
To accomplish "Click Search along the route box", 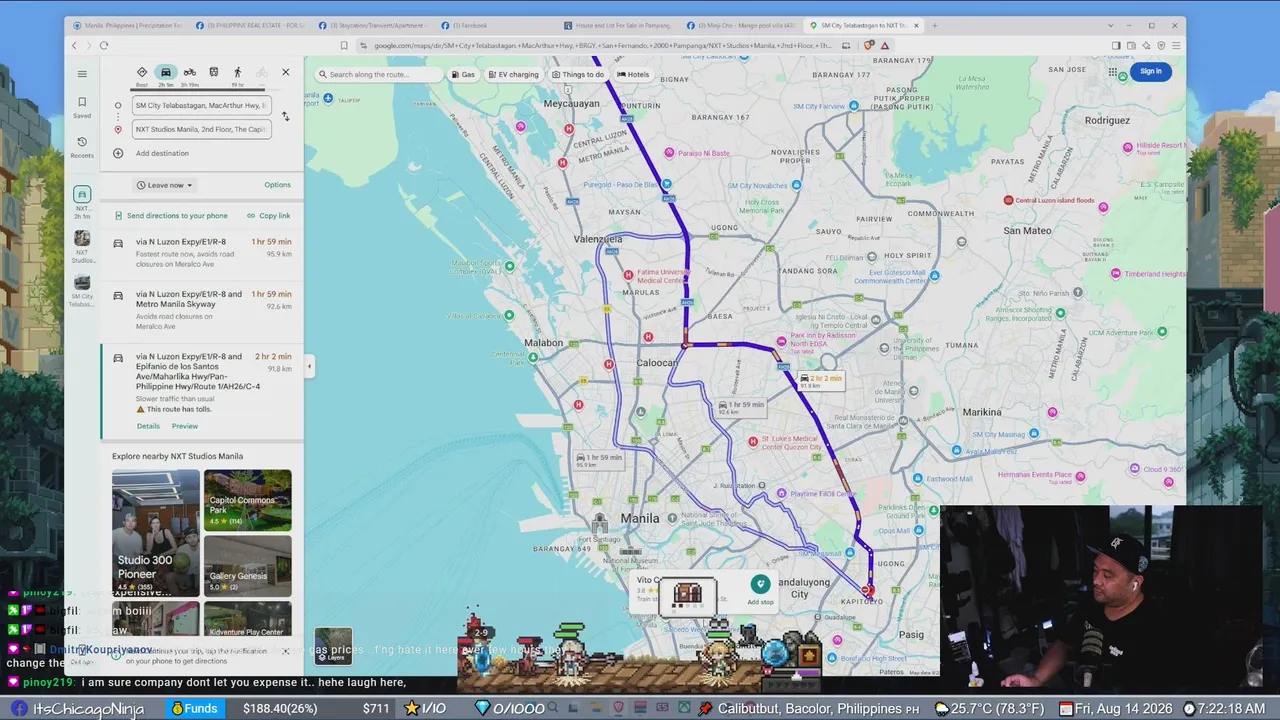I will point(380,74).
